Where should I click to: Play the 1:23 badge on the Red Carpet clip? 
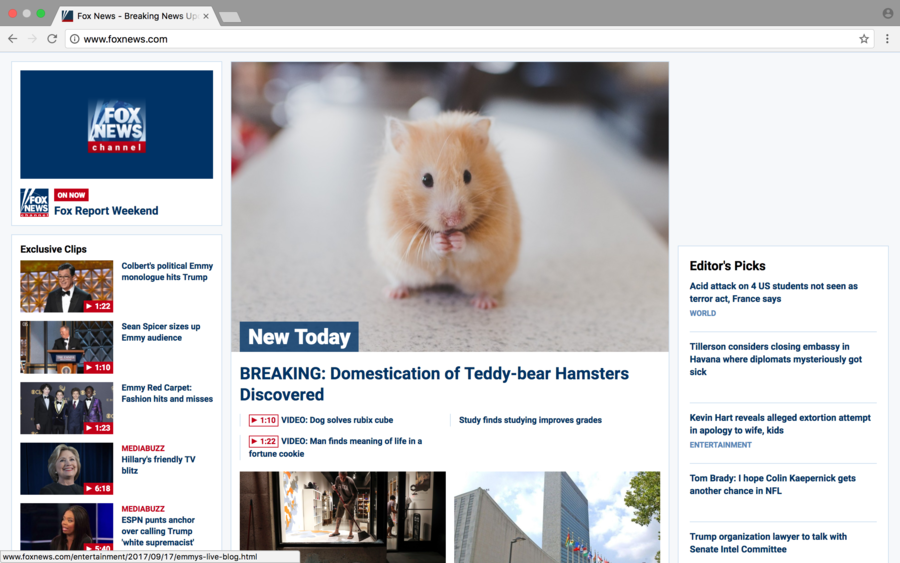[x=98, y=428]
